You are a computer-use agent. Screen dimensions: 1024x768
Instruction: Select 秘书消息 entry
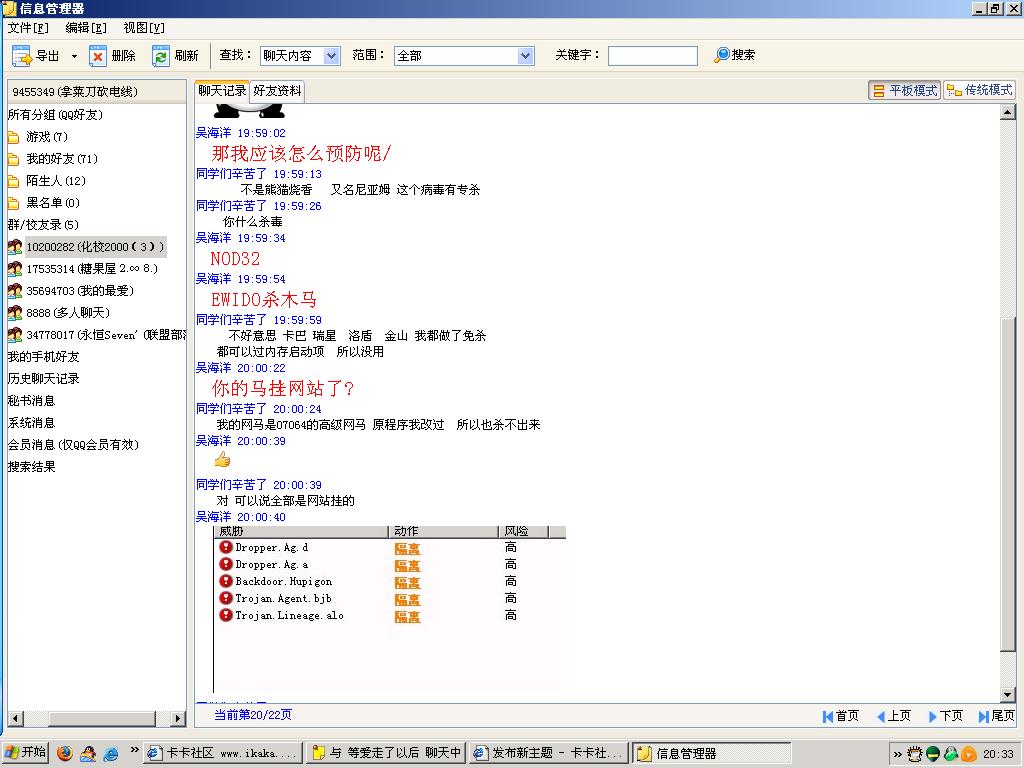[31, 400]
